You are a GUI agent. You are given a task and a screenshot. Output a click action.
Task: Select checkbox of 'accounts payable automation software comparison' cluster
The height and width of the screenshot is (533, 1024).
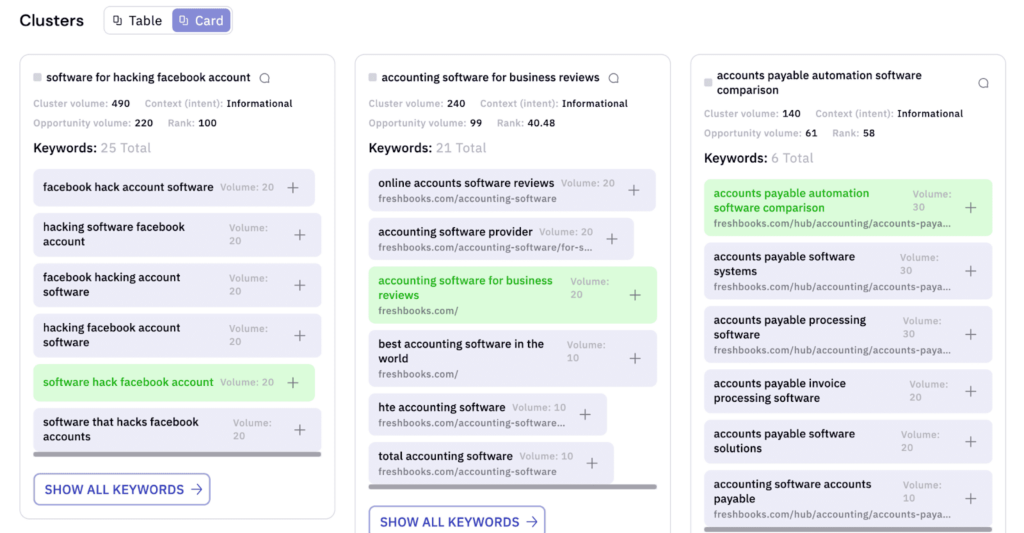pyautogui.click(x=708, y=83)
